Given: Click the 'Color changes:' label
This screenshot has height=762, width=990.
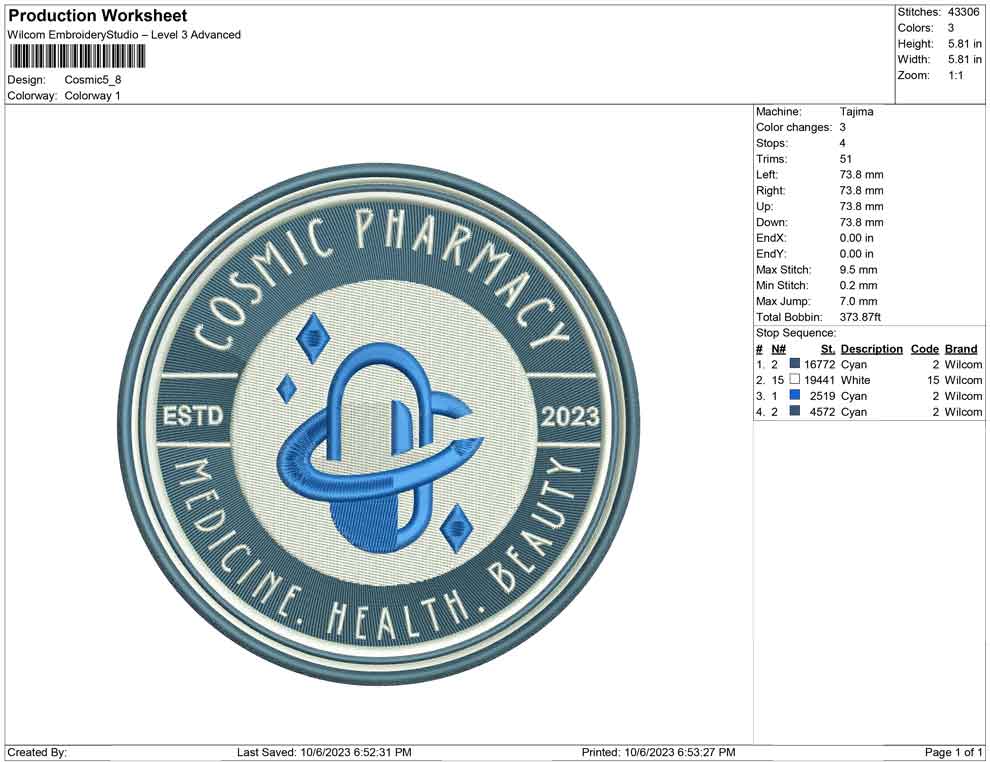Looking at the screenshot, I should (x=794, y=128).
